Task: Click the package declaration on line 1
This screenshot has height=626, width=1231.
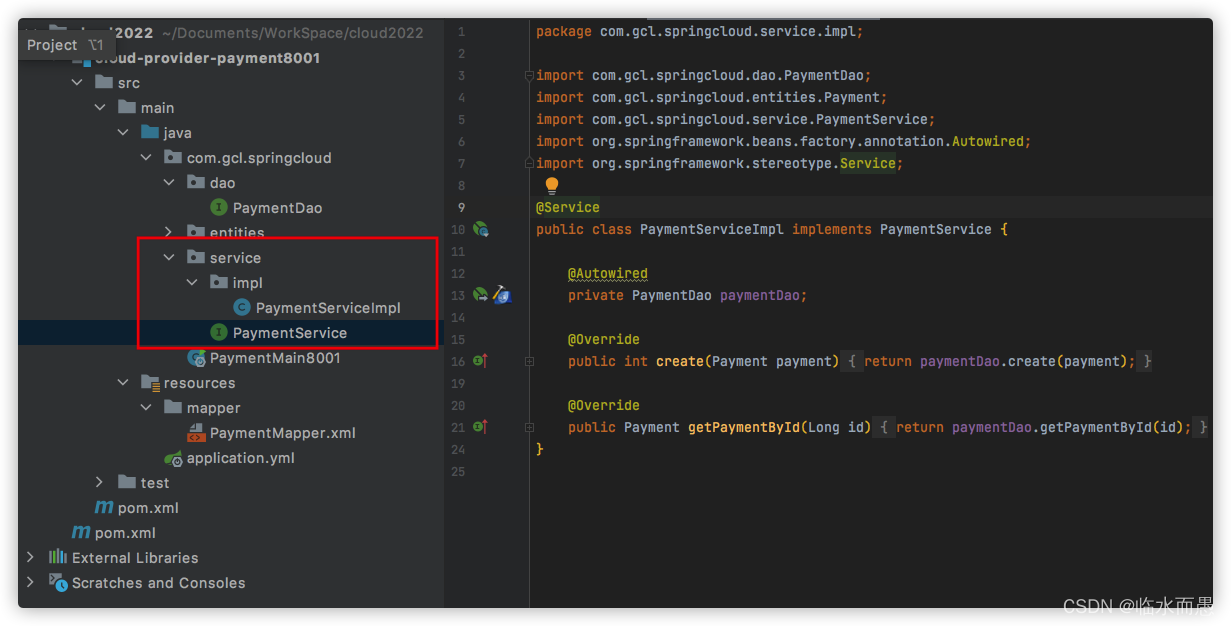Action: [699, 31]
